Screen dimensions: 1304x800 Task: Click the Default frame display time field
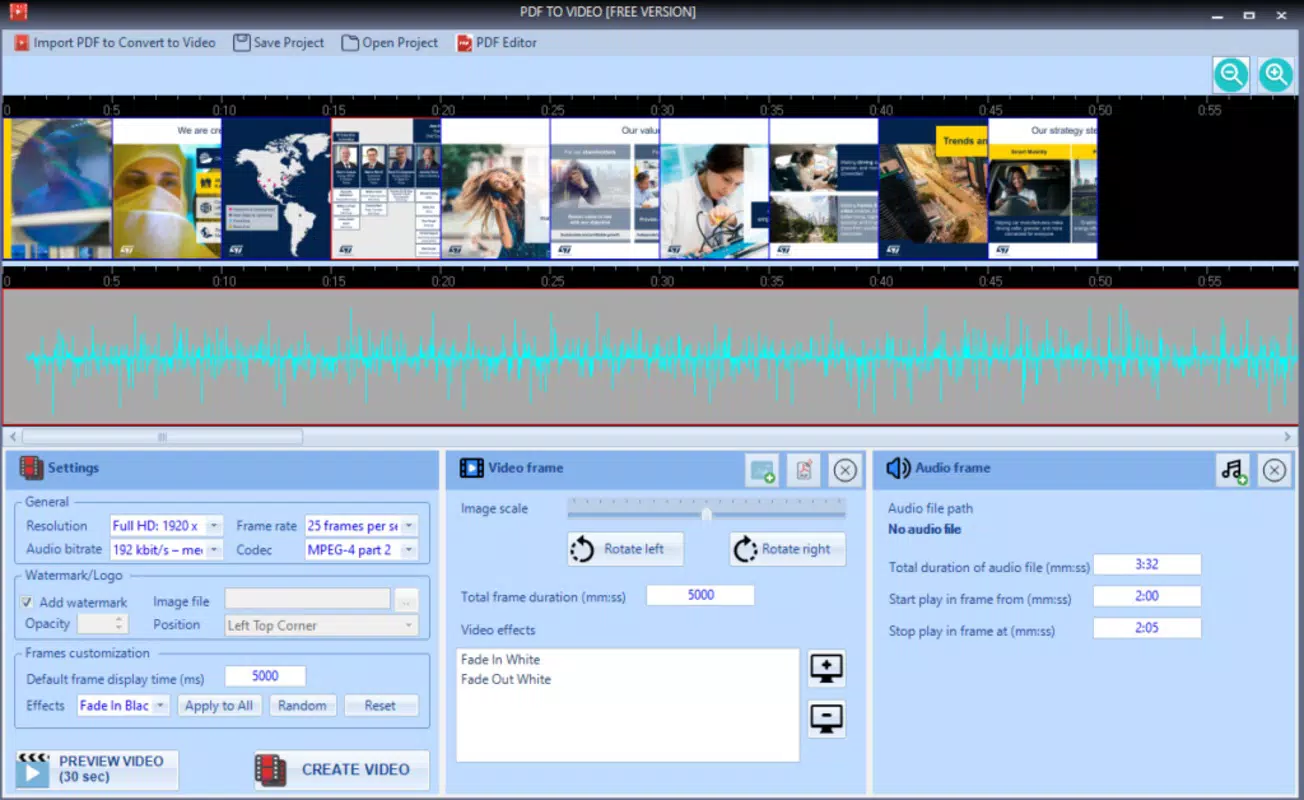265,677
